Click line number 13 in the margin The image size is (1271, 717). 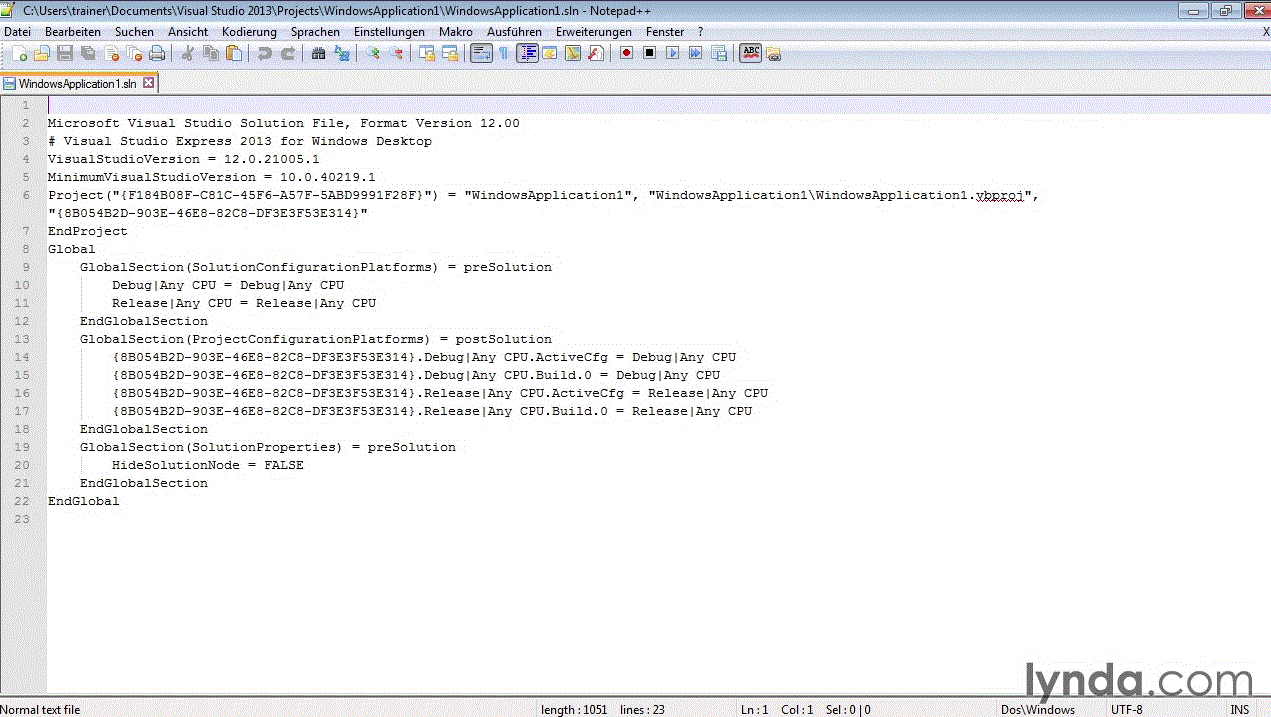22,339
